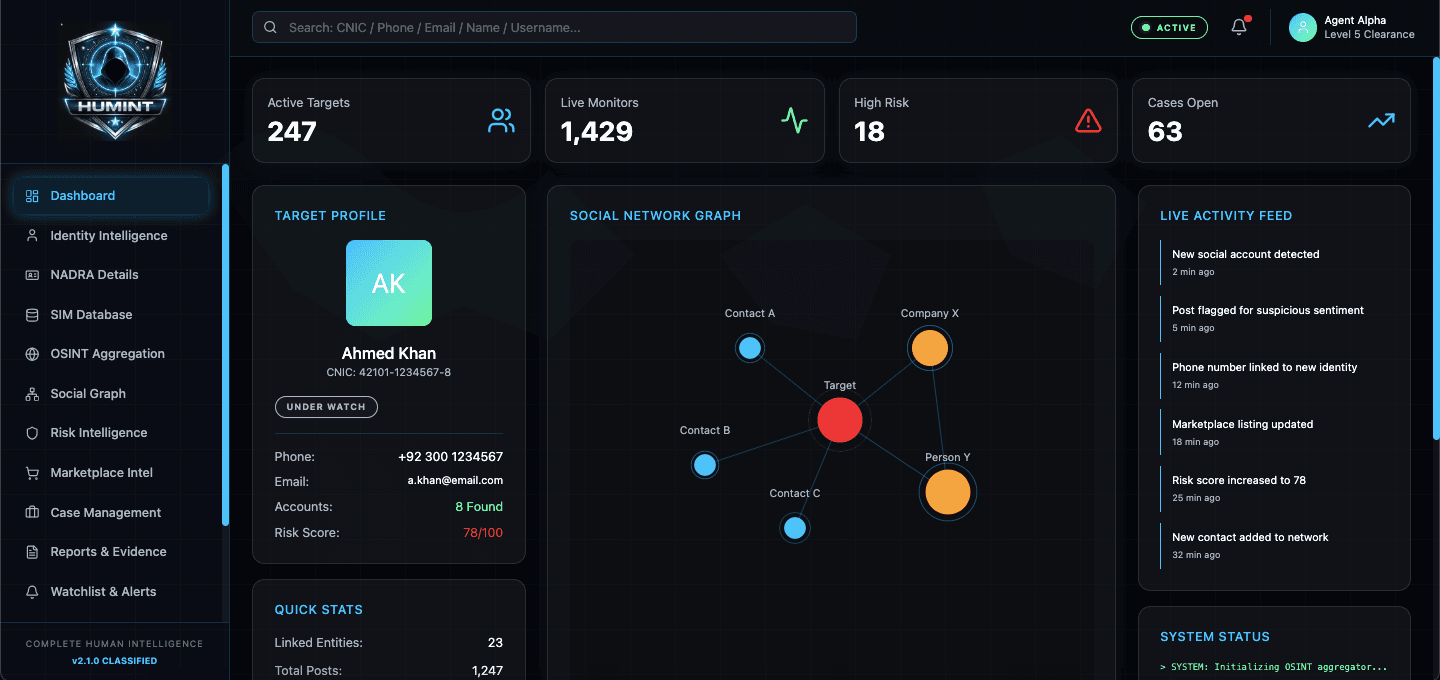Open Reports & Evidence page
The height and width of the screenshot is (680, 1440).
(x=111, y=552)
